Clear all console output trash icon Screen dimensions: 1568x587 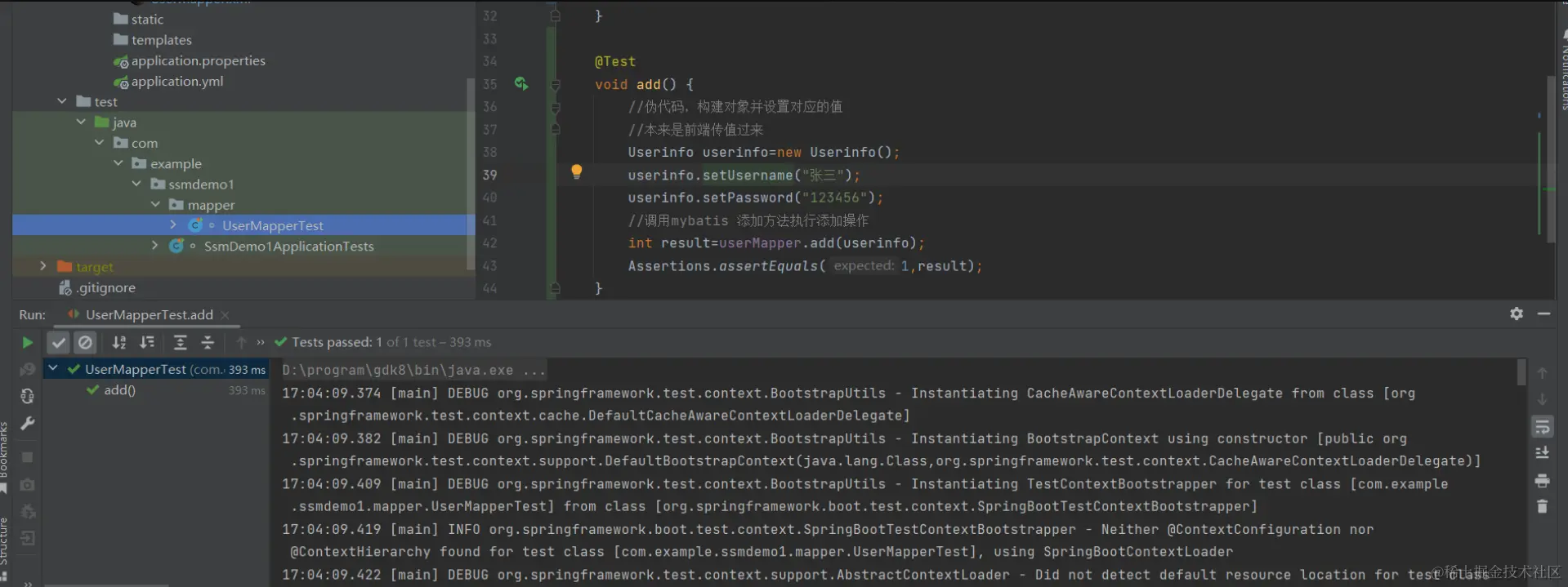tap(1542, 507)
